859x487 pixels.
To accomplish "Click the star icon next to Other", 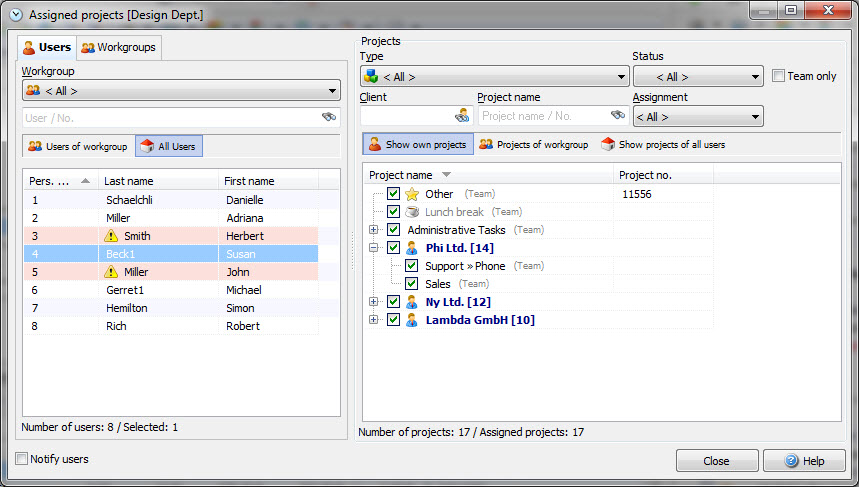I will point(412,194).
